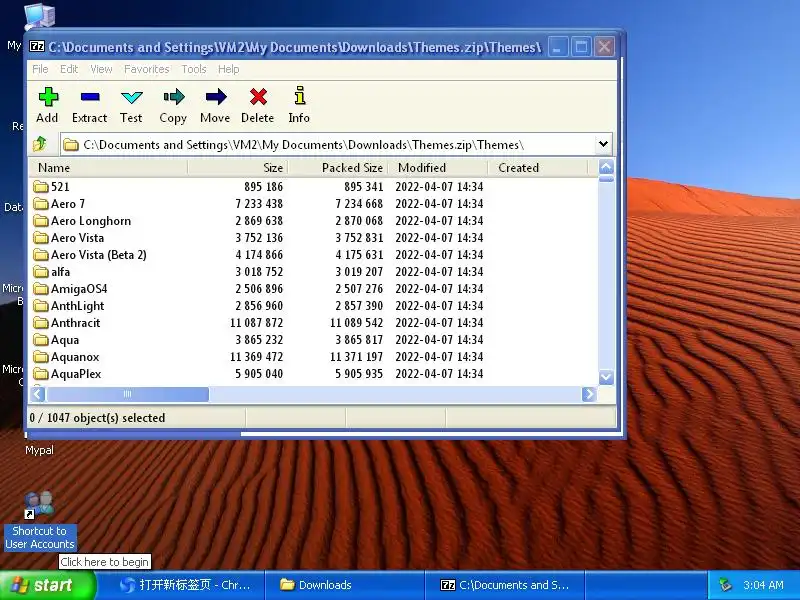Screen dimensions: 800x600
Task: Select the Aero 7 folder icon
Action: [x=41, y=204]
